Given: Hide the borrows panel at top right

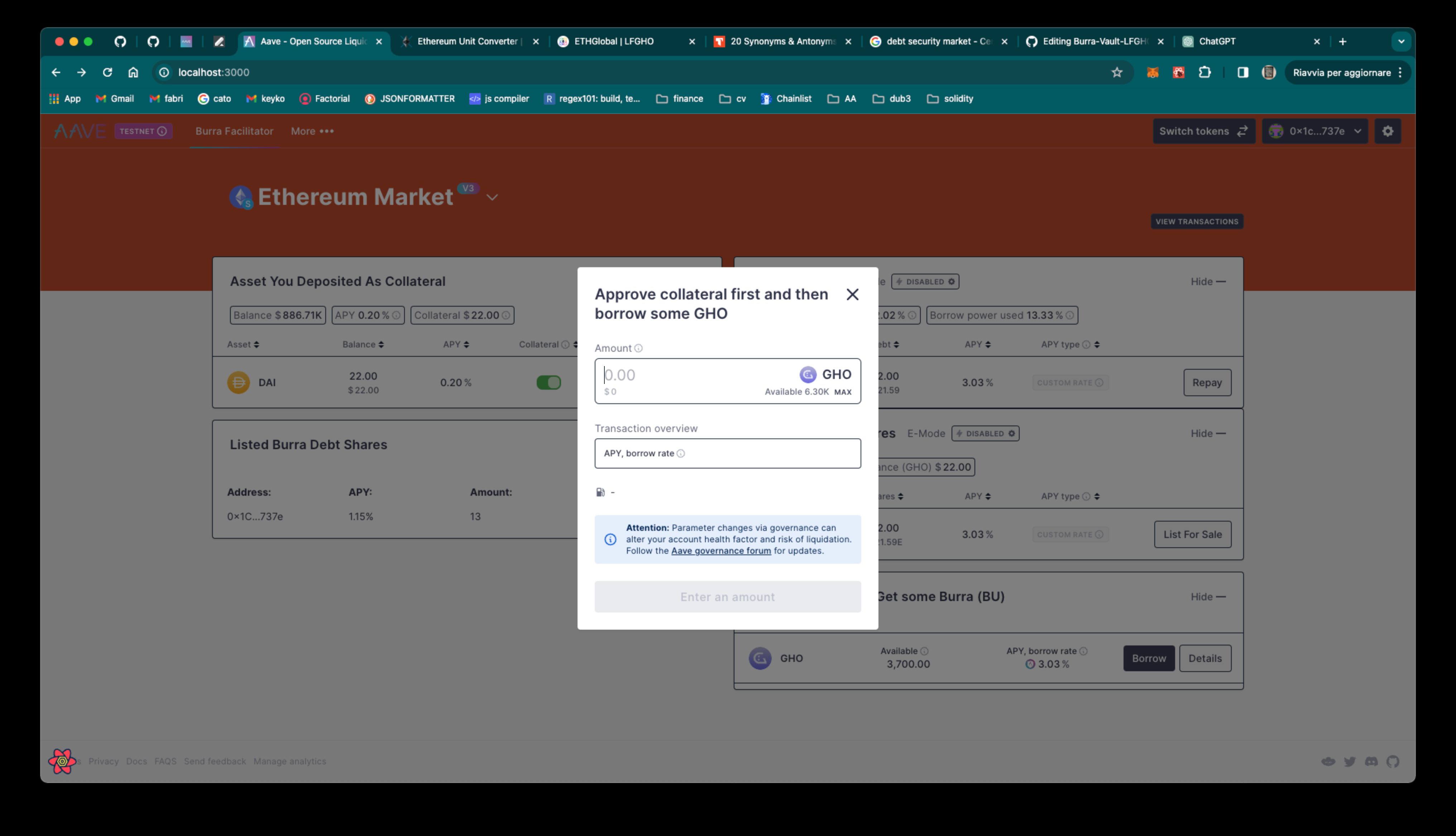Looking at the screenshot, I should click(1207, 282).
